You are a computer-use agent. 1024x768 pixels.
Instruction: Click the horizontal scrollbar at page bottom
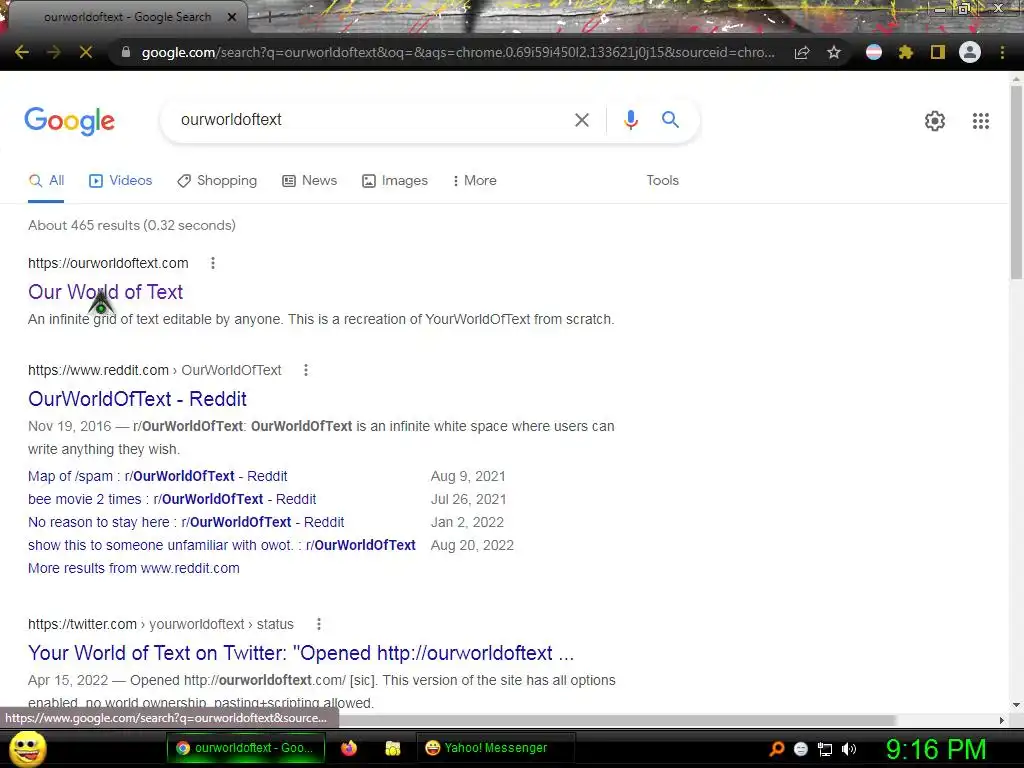617,720
